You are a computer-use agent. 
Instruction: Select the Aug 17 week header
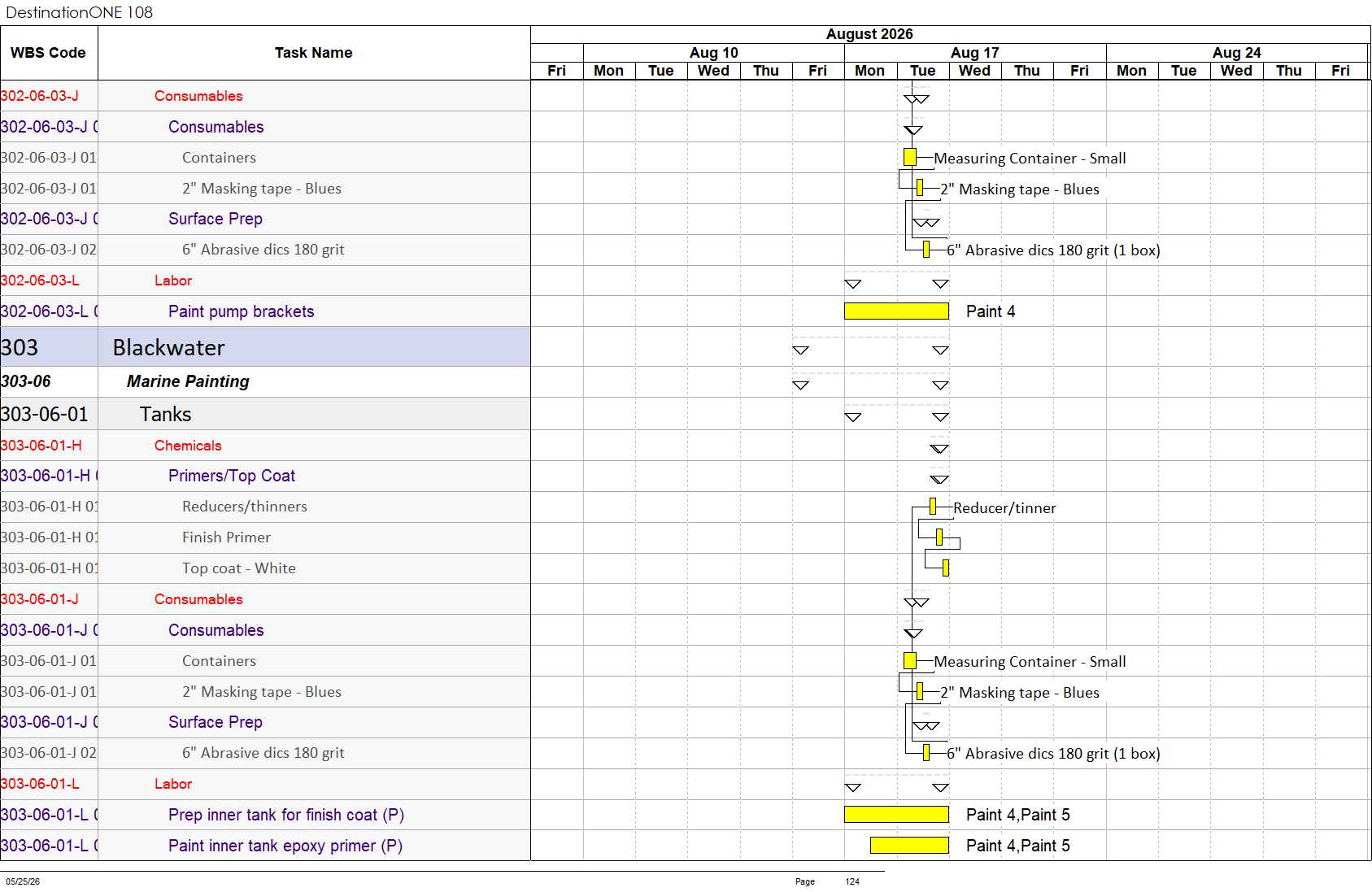point(975,53)
